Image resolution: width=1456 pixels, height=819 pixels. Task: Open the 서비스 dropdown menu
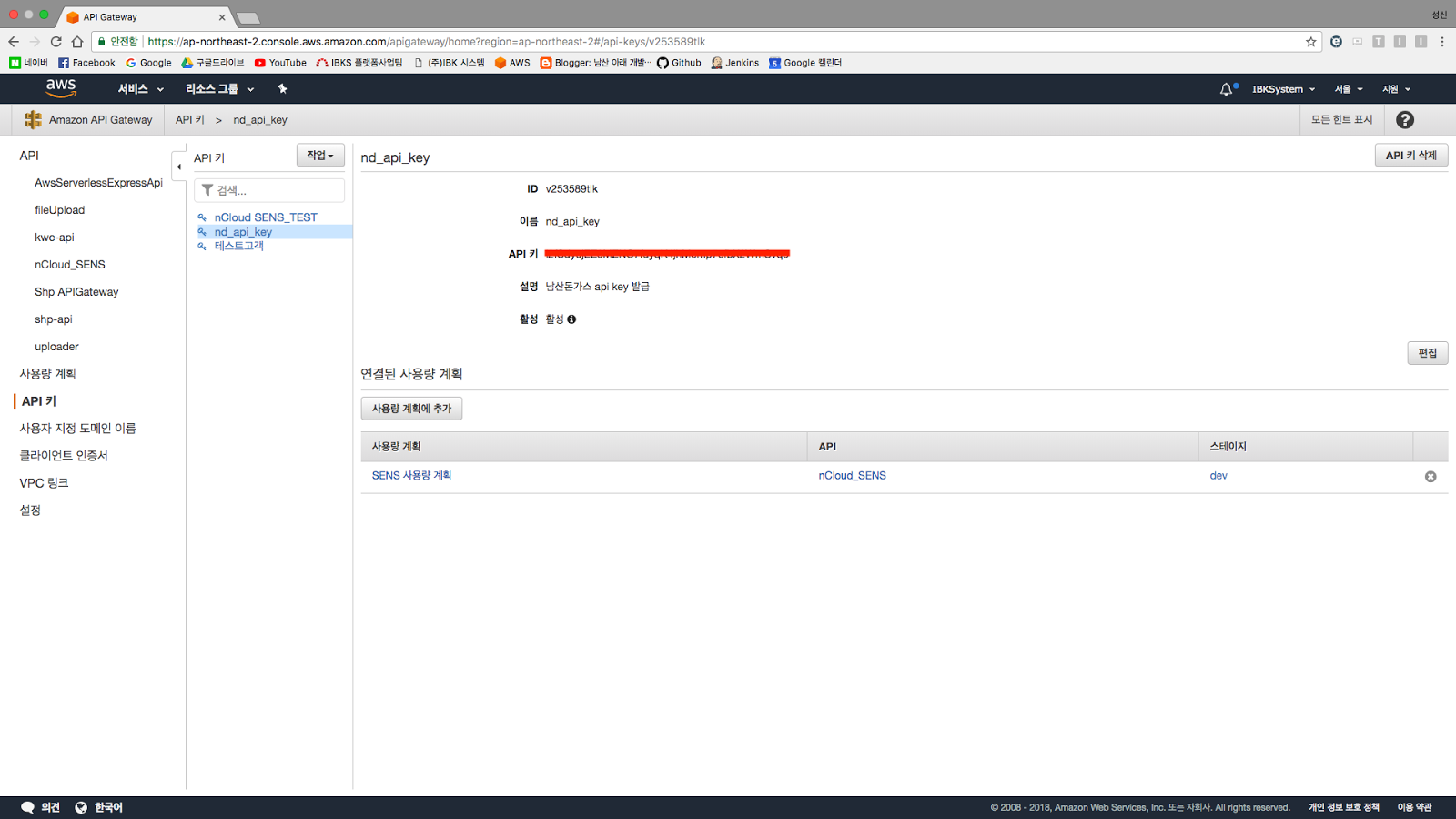[x=140, y=89]
